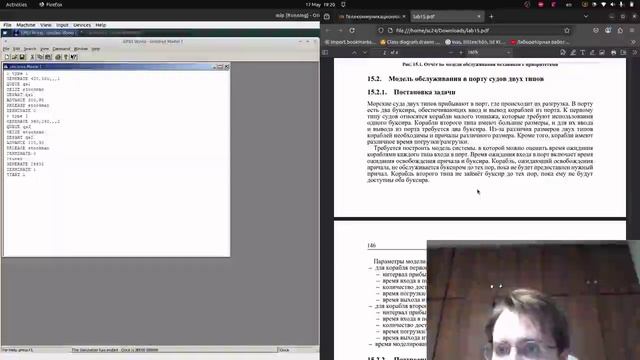Switch to the lab15.pdf tab
This screenshot has height=360, width=640.
point(446,16)
